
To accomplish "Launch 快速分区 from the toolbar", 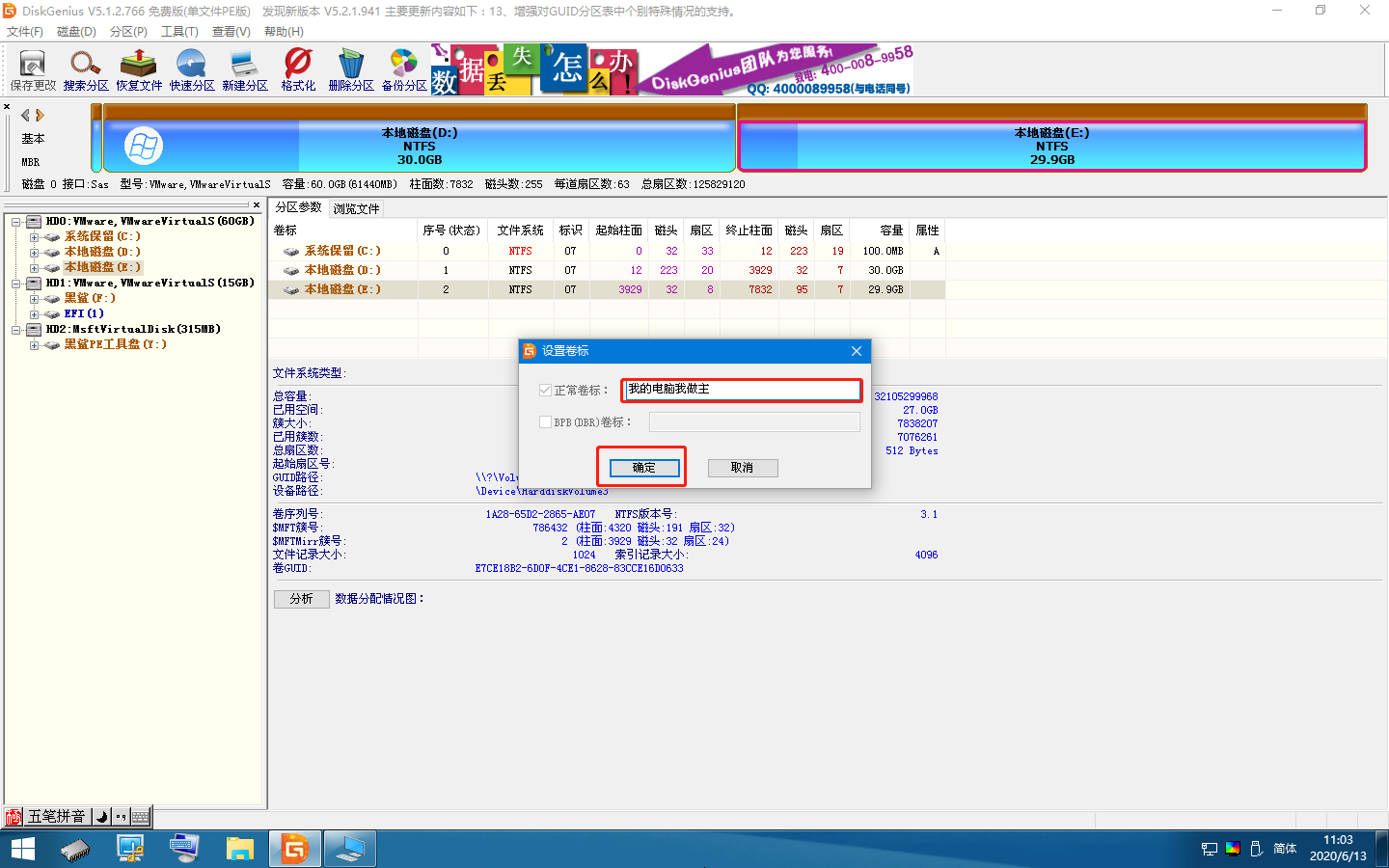I will pyautogui.click(x=190, y=68).
